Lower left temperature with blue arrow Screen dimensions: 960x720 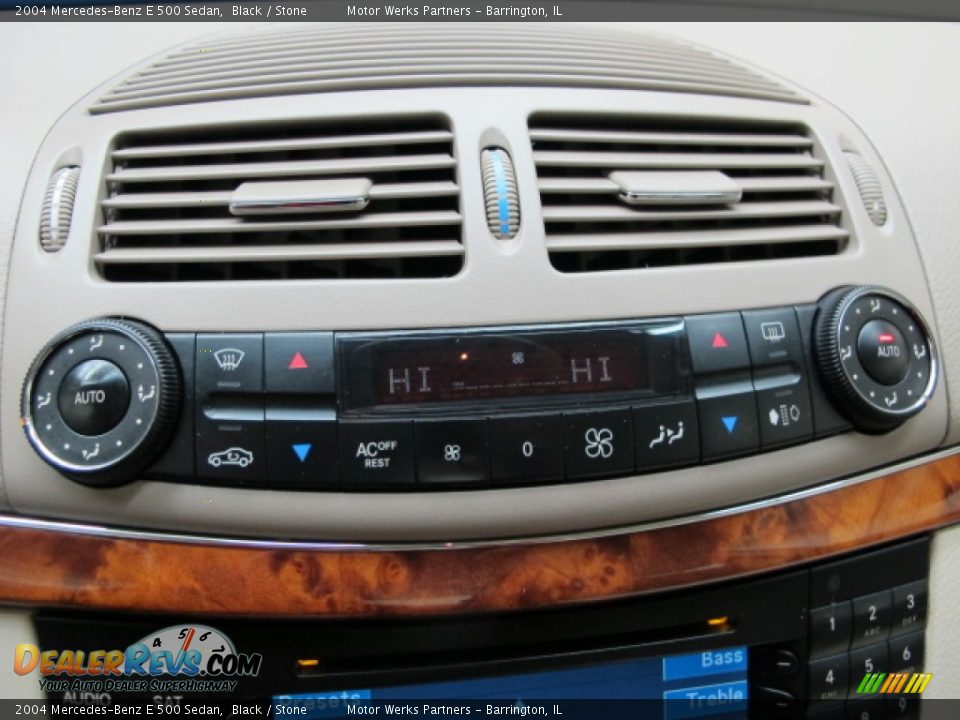click(x=301, y=454)
